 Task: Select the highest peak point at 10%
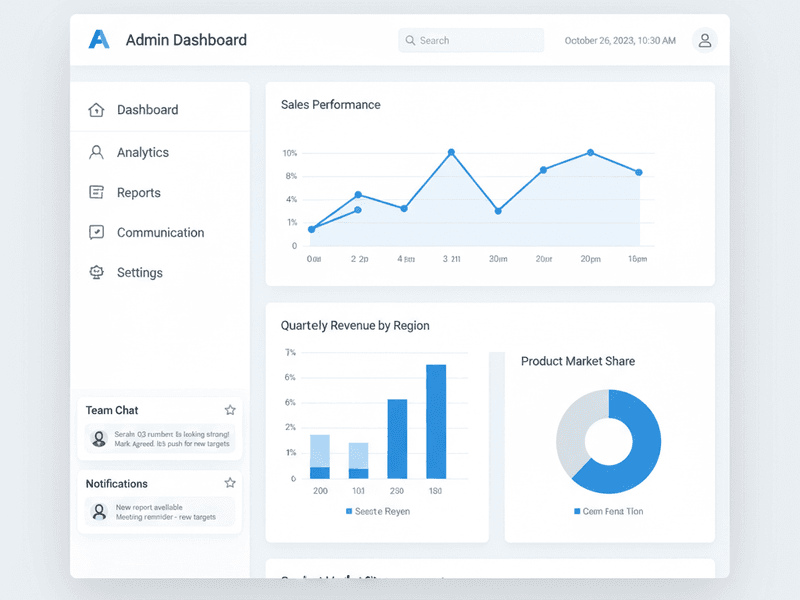(x=452, y=152)
